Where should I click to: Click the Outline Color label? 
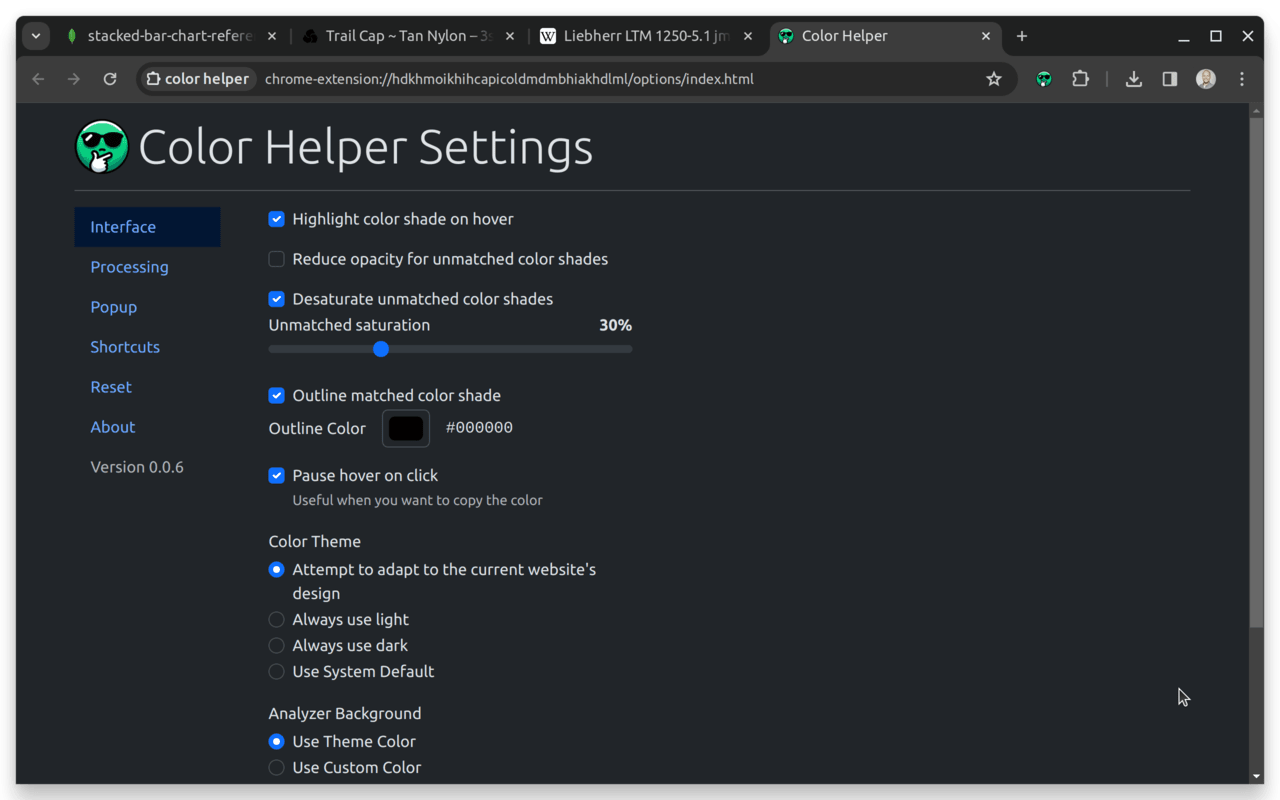[317, 428]
